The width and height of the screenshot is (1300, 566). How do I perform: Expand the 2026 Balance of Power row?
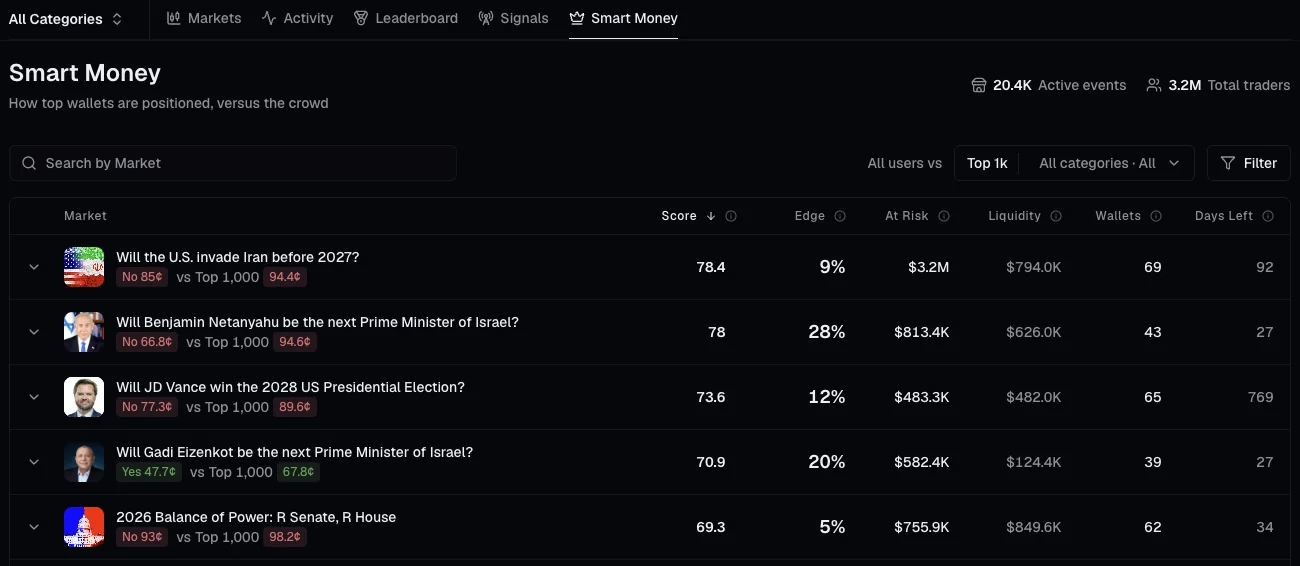click(x=34, y=527)
